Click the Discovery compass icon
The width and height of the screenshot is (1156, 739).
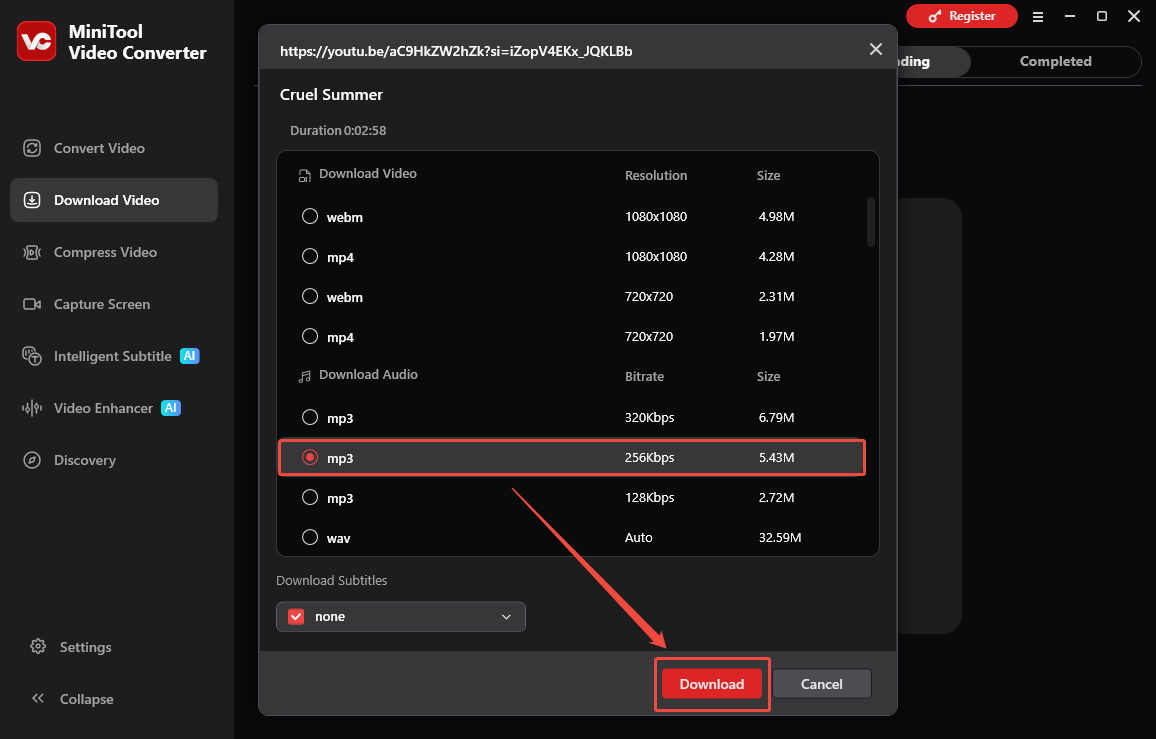32,460
